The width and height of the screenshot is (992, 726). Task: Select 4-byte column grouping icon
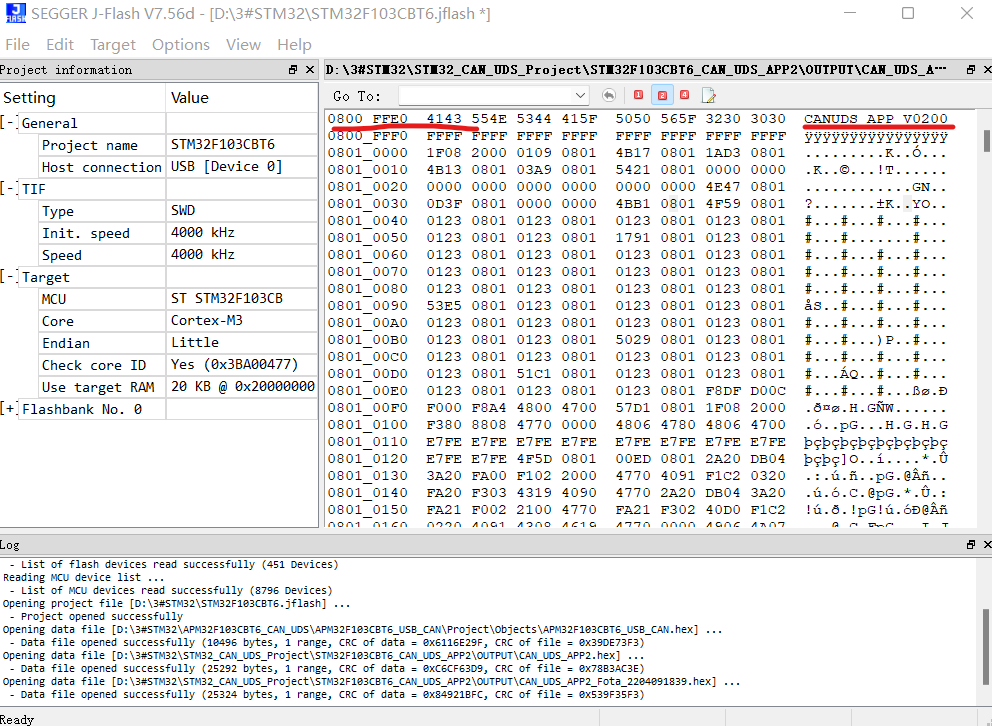tap(685, 94)
